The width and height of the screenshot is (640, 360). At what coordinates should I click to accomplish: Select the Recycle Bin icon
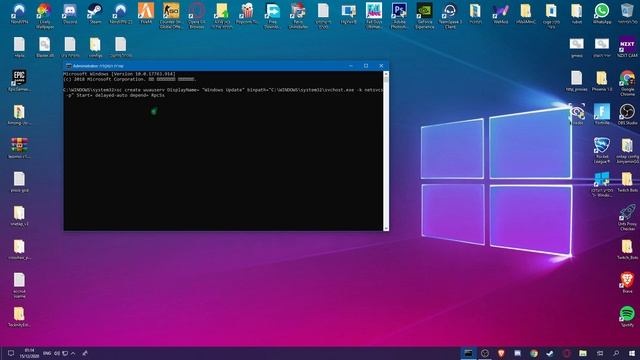627,13
